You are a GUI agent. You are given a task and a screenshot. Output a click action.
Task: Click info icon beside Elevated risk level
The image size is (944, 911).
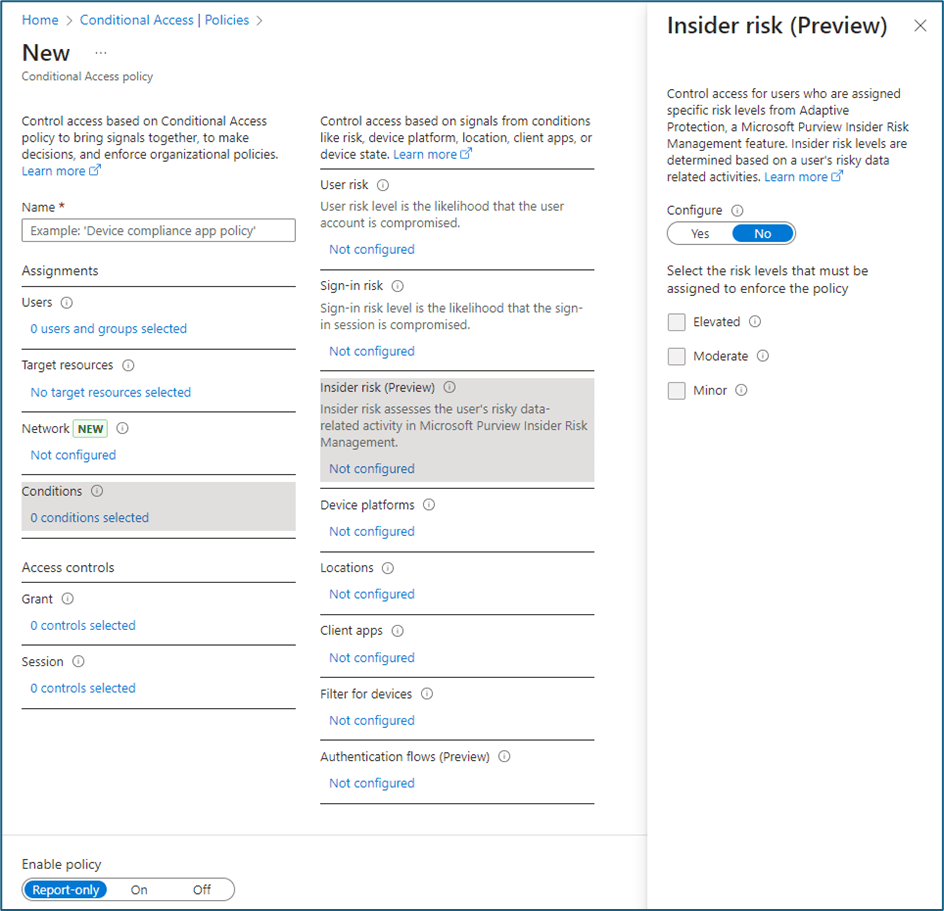(755, 322)
